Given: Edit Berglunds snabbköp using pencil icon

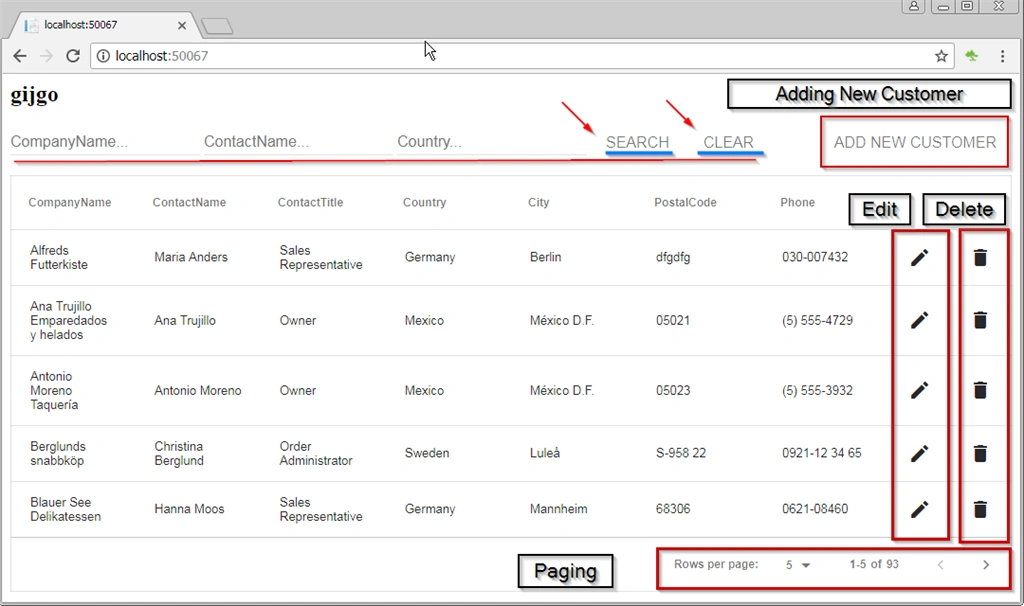Looking at the screenshot, I should 920,453.
